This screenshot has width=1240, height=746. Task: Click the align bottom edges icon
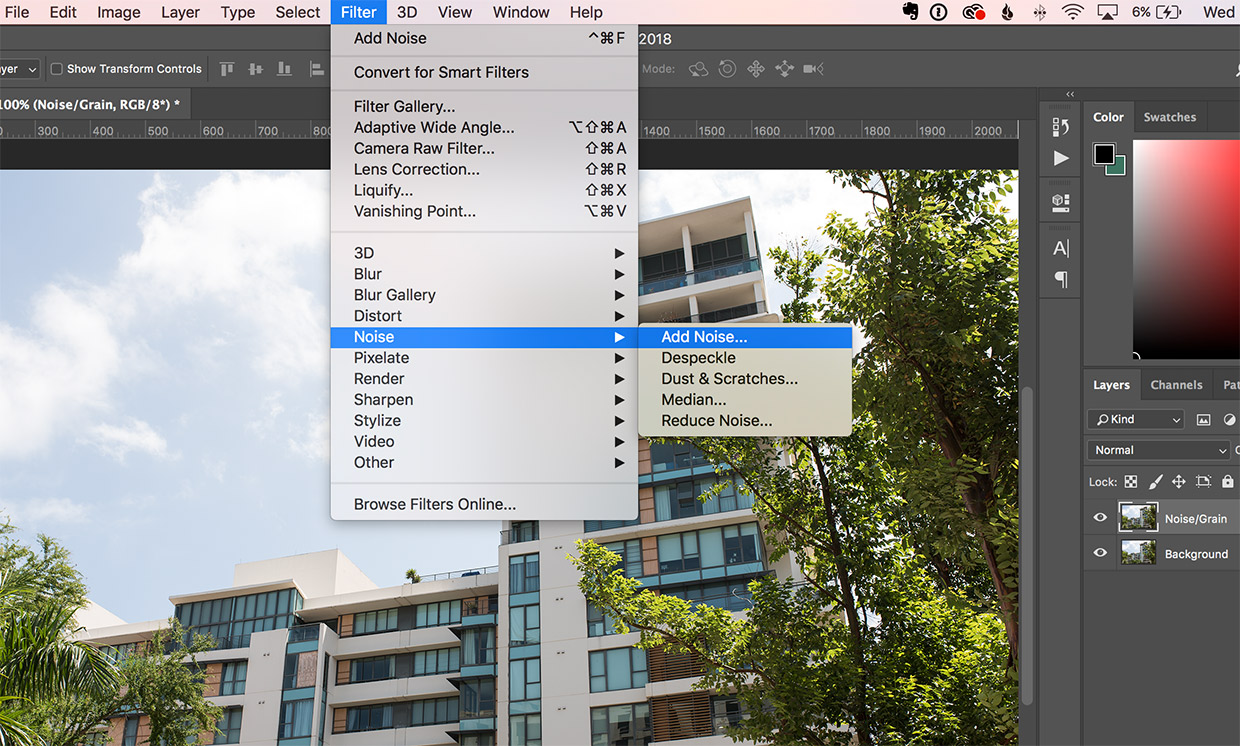coord(285,69)
